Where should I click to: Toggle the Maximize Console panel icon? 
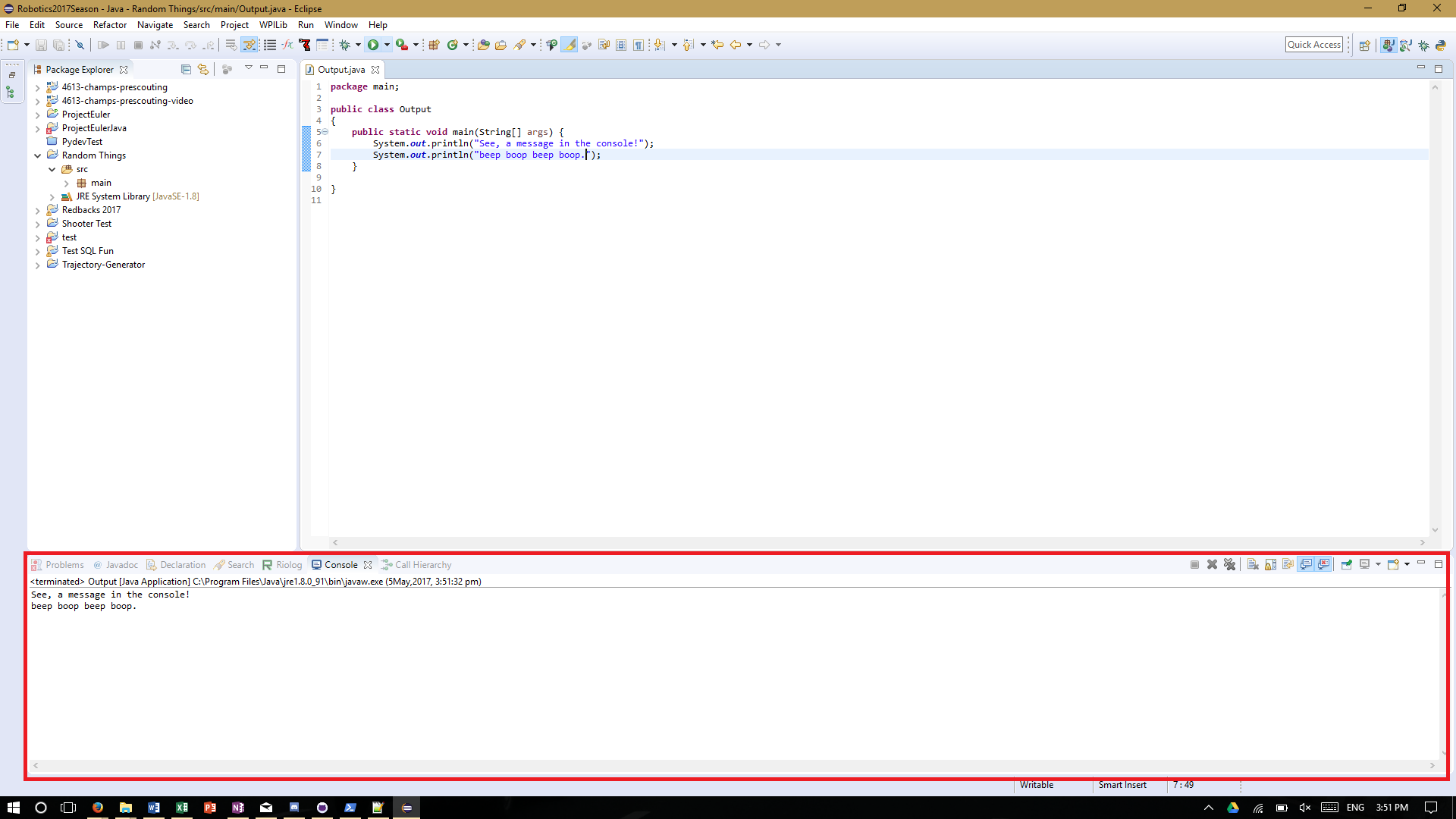coord(1438,564)
